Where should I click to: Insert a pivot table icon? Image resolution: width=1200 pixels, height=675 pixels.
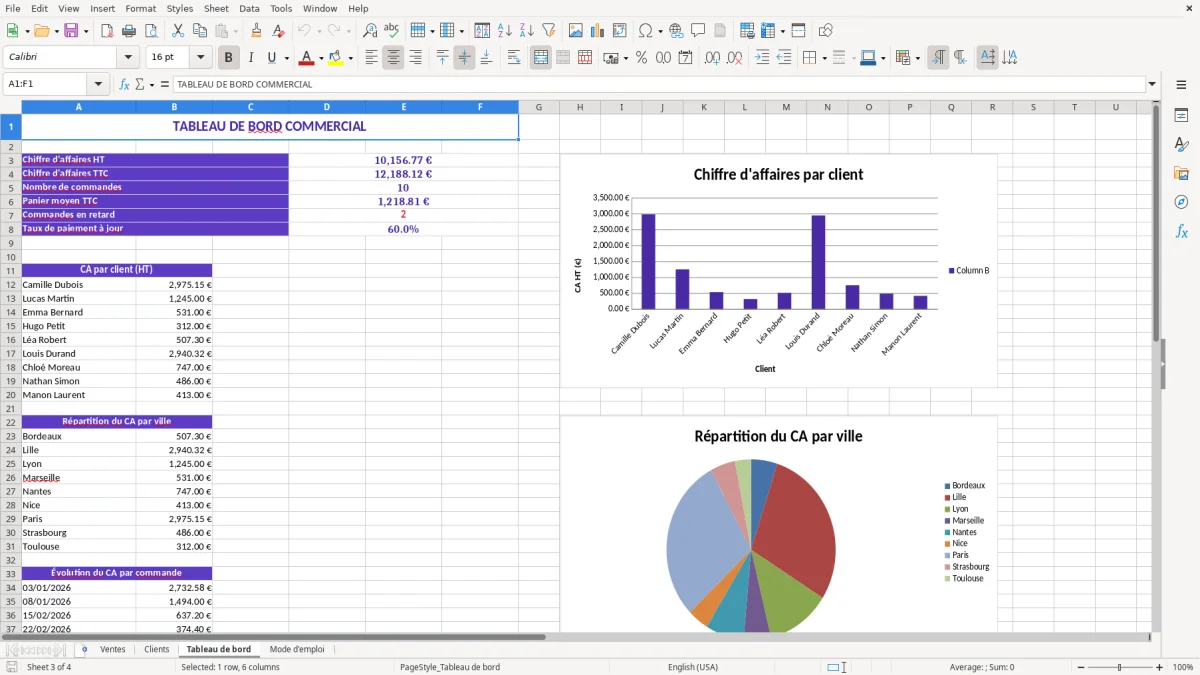(x=620, y=31)
